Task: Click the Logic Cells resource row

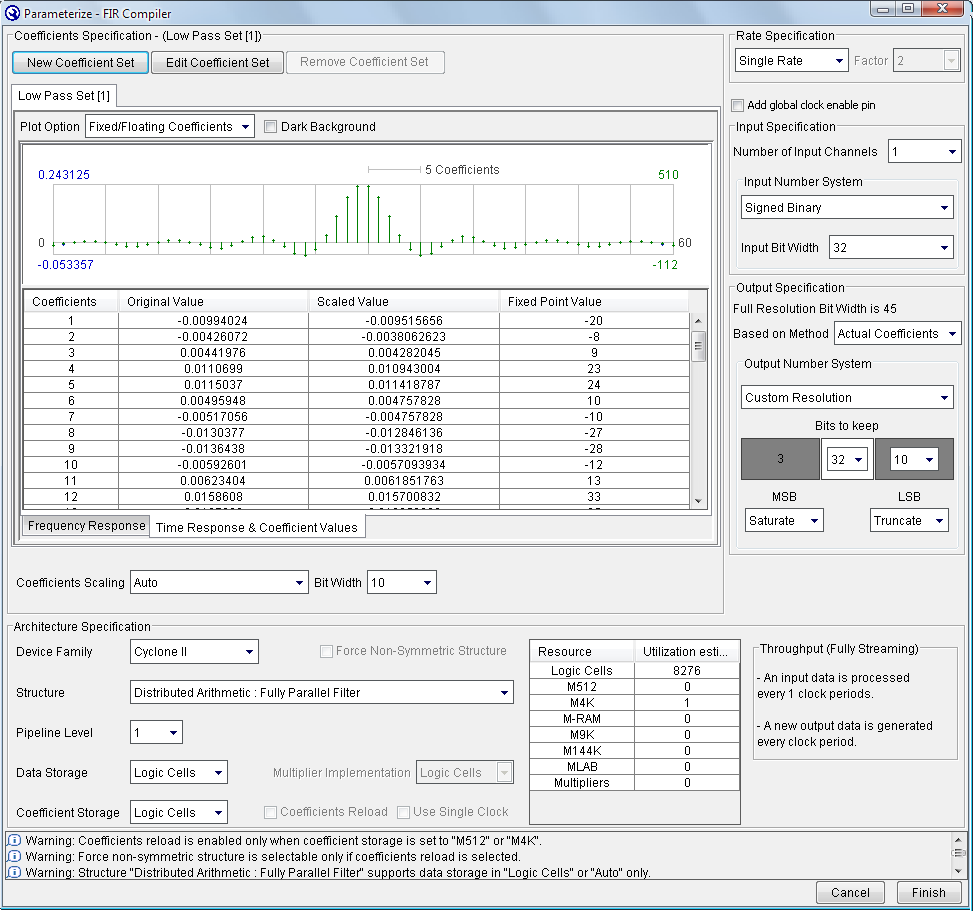Action: [635, 671]
